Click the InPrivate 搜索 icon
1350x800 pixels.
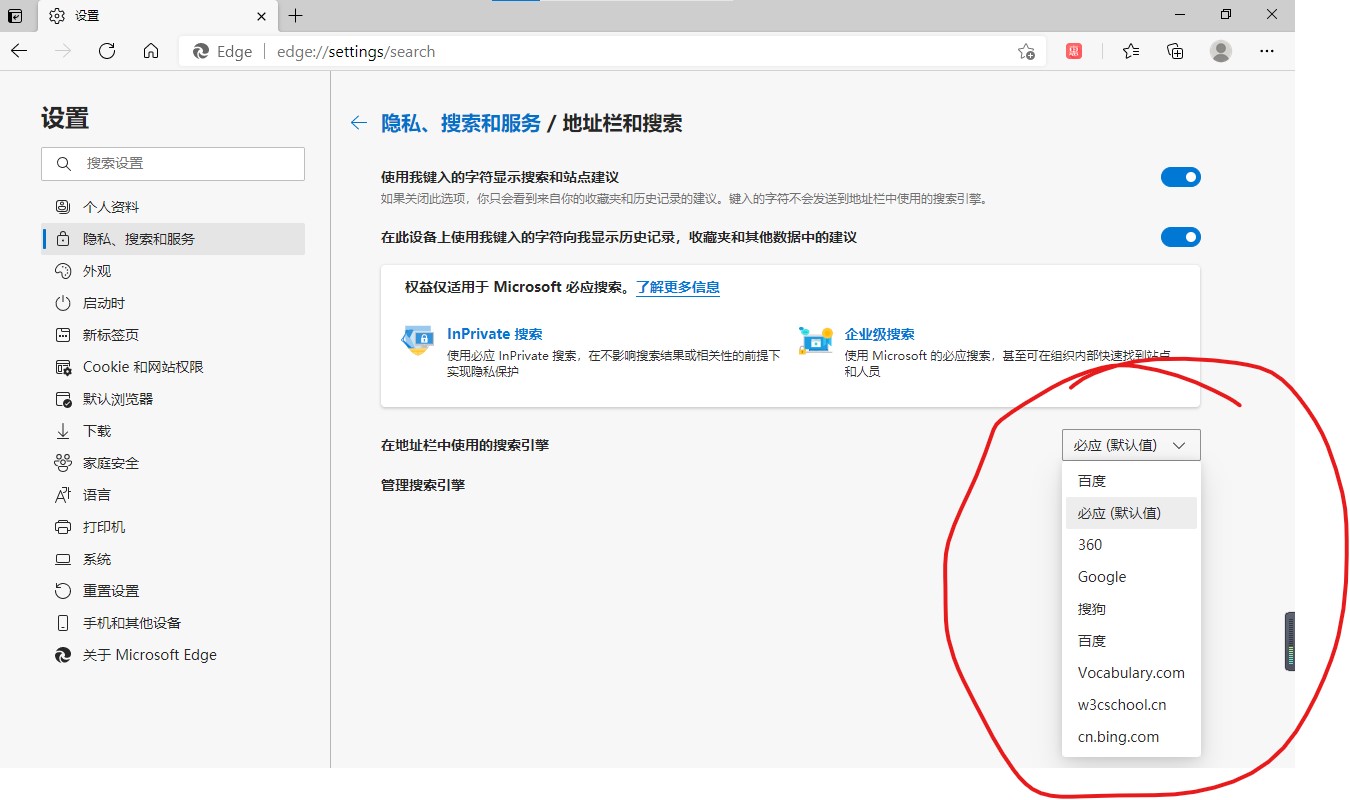[417, 340]
